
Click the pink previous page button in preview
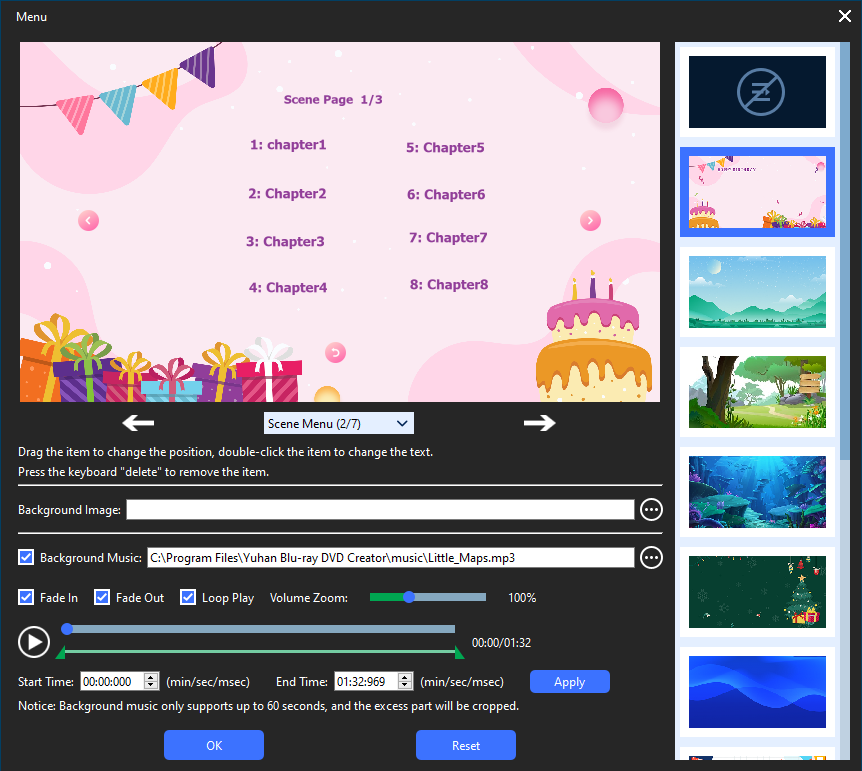pos(88,220)
